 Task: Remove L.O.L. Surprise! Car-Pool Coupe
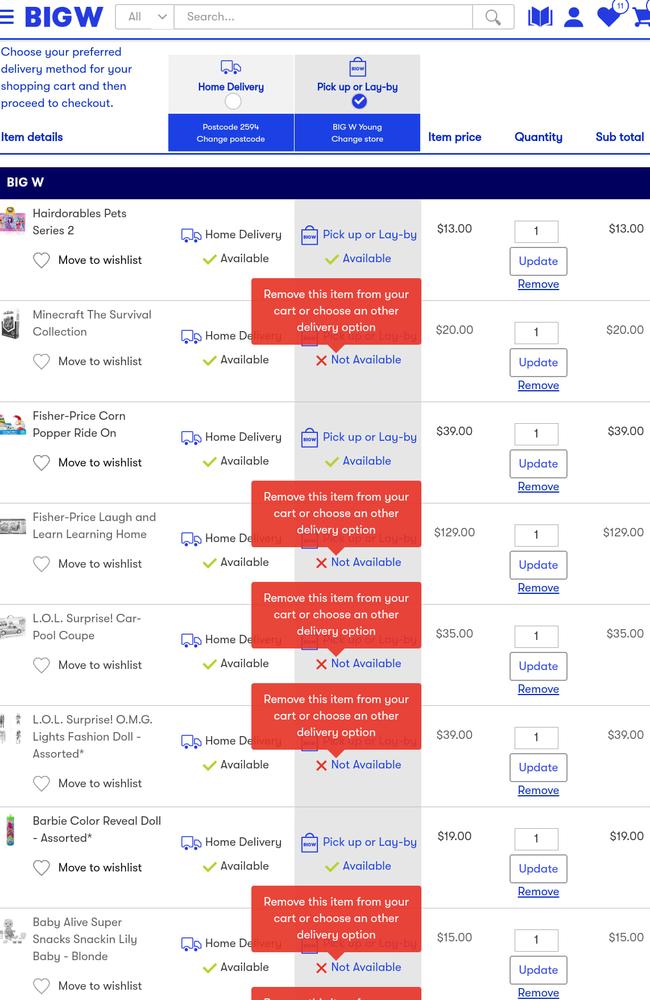pyautogui.click(x=538, y=689)
